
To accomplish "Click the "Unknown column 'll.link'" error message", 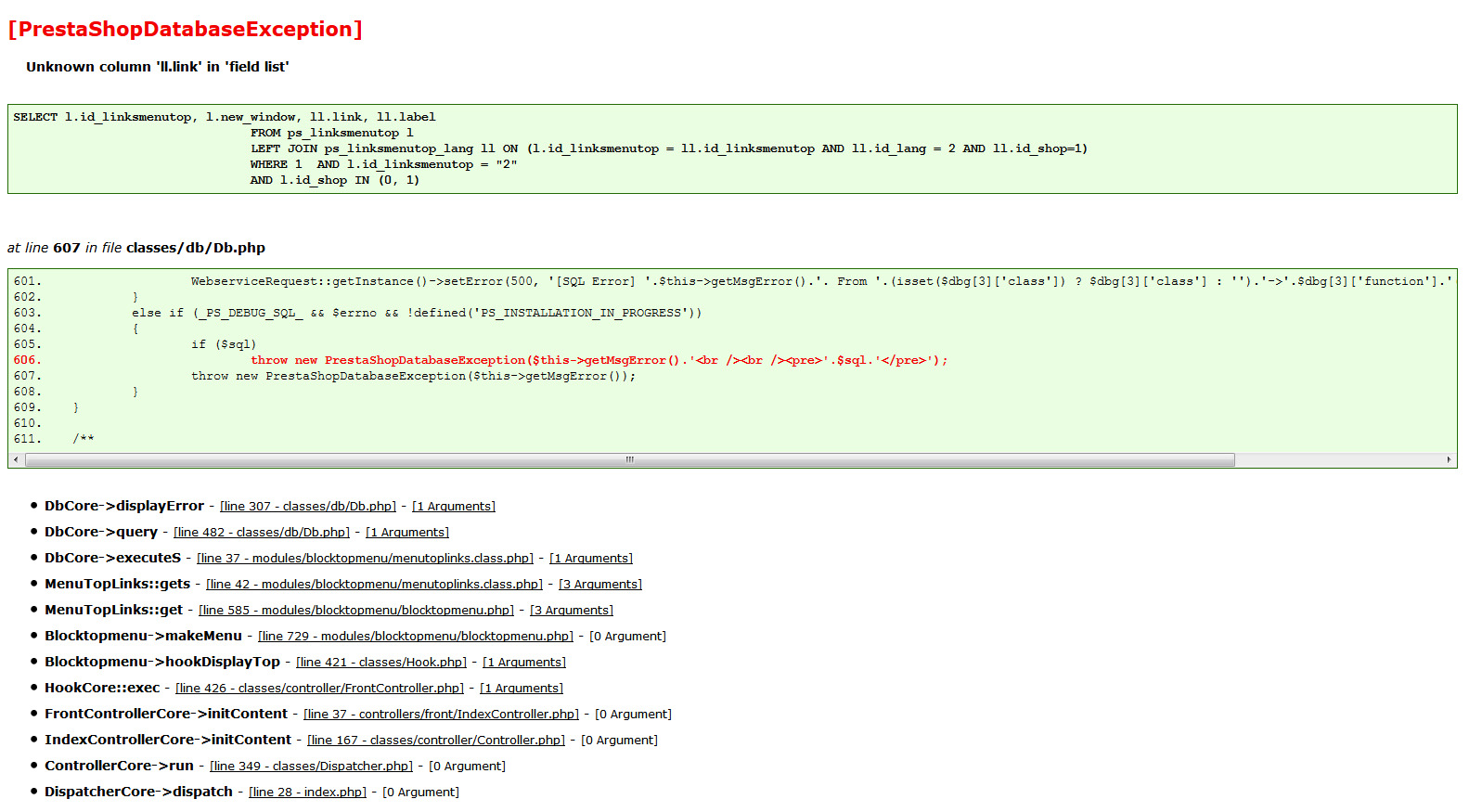I will tap(158, 67).
